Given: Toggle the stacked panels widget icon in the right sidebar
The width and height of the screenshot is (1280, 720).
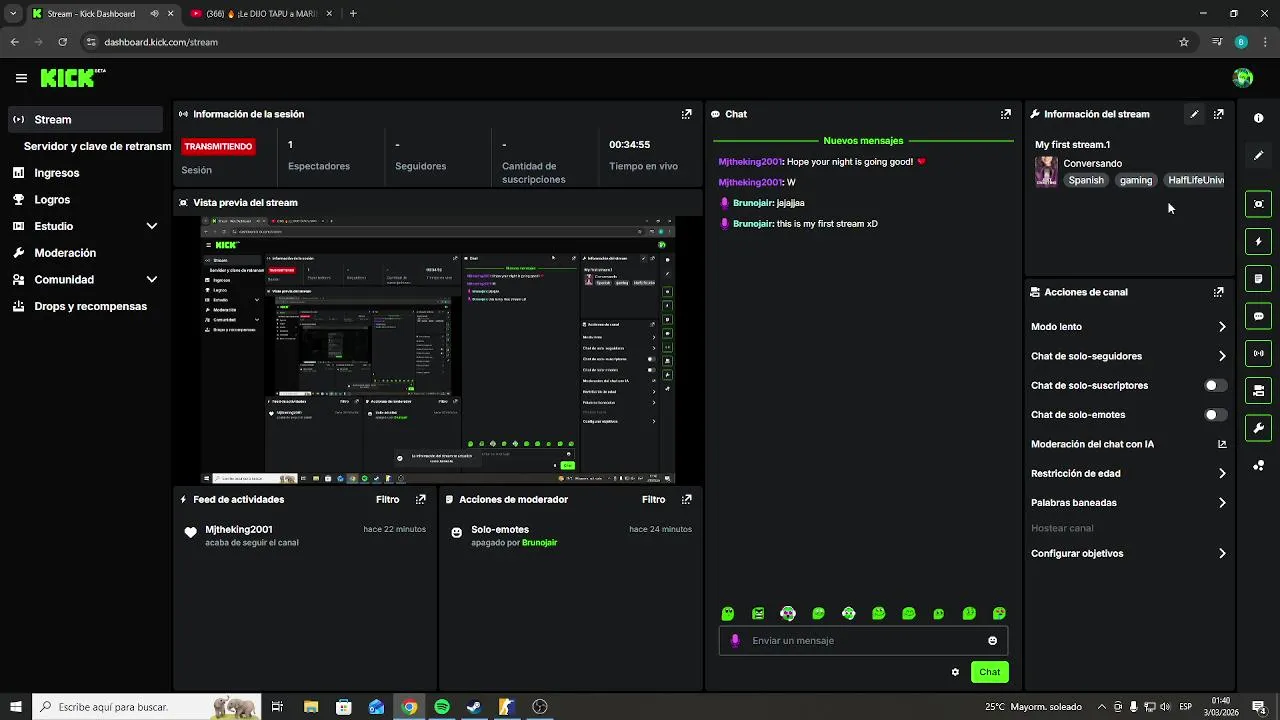Looking at the screenshot, I should coord(1258,390).
